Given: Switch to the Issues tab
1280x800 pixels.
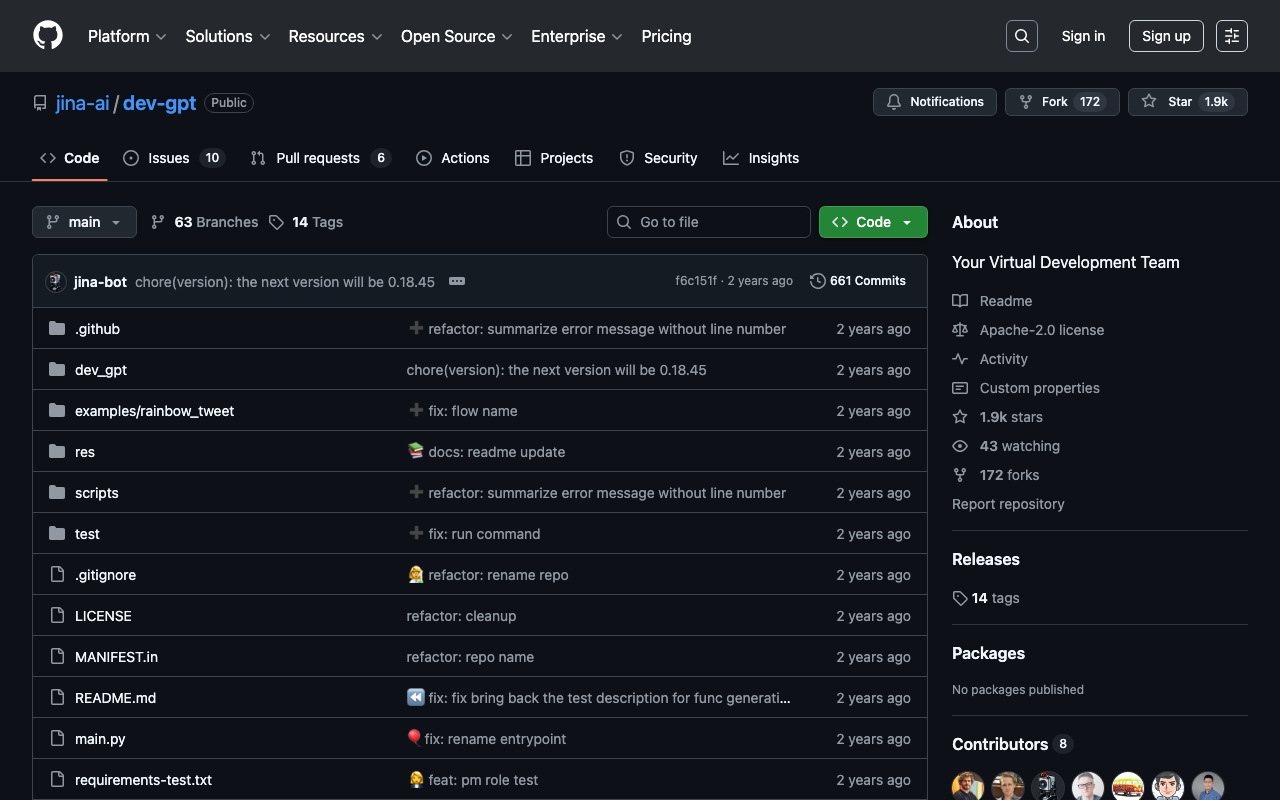Looking at the screenshot, I should 168,158.
